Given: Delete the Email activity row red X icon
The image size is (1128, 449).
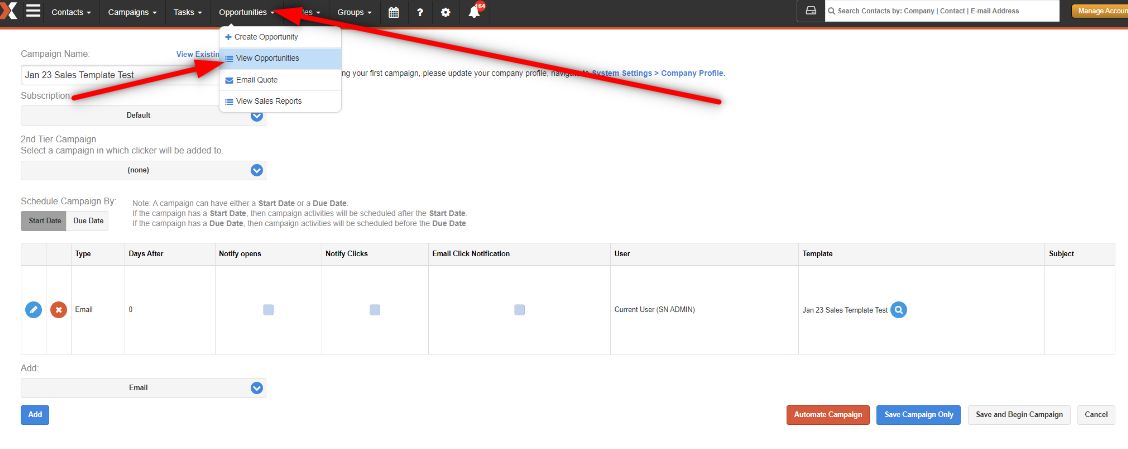Looking at the screenshot, I should point(59,309).
